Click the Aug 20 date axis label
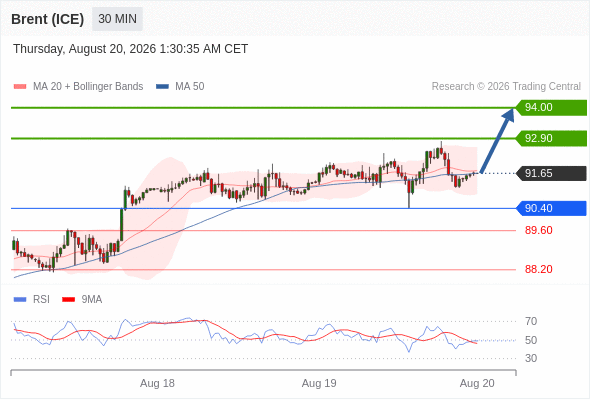590x400 pixels. [x=477, y=383]
